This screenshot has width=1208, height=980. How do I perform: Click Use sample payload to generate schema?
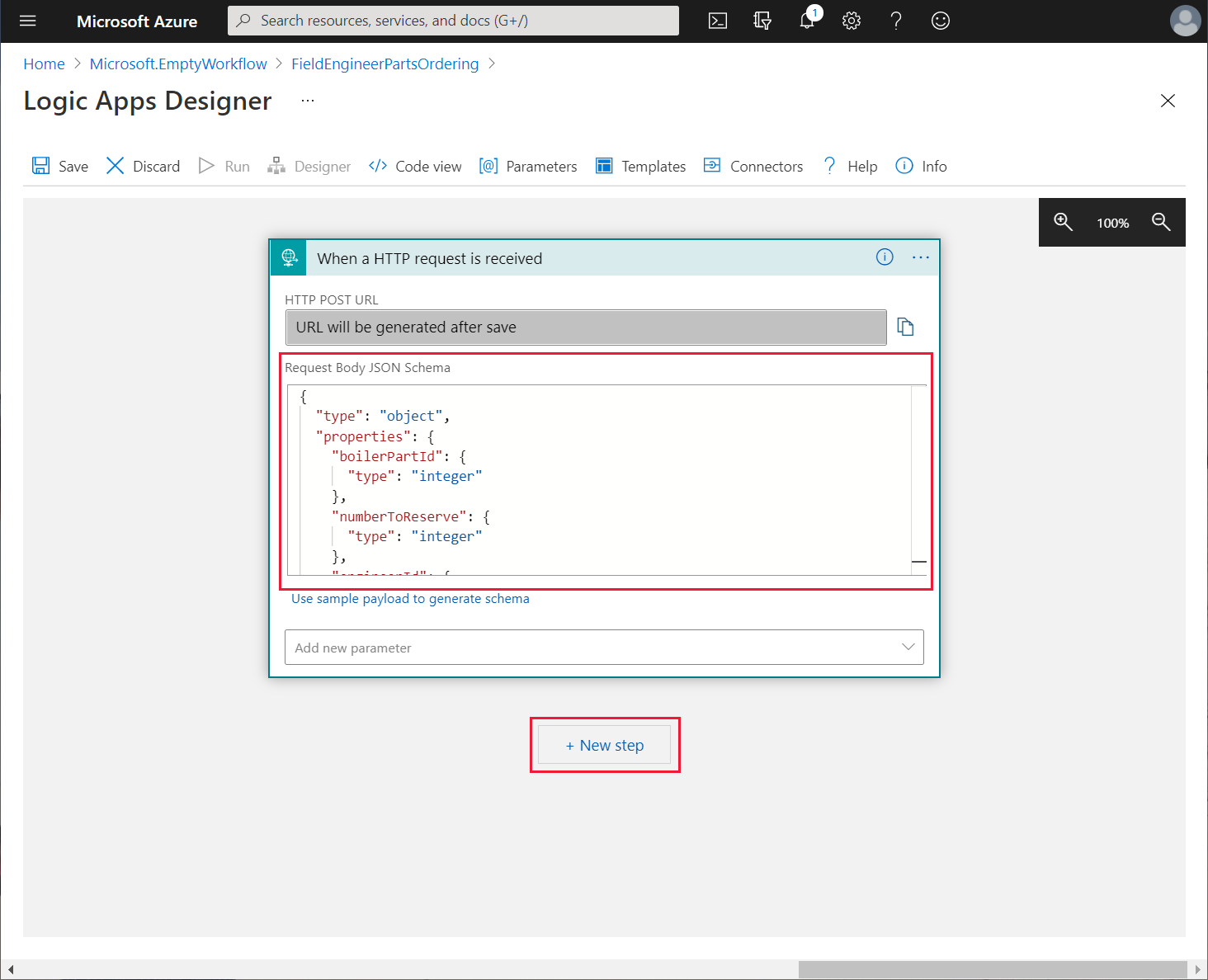410,599
